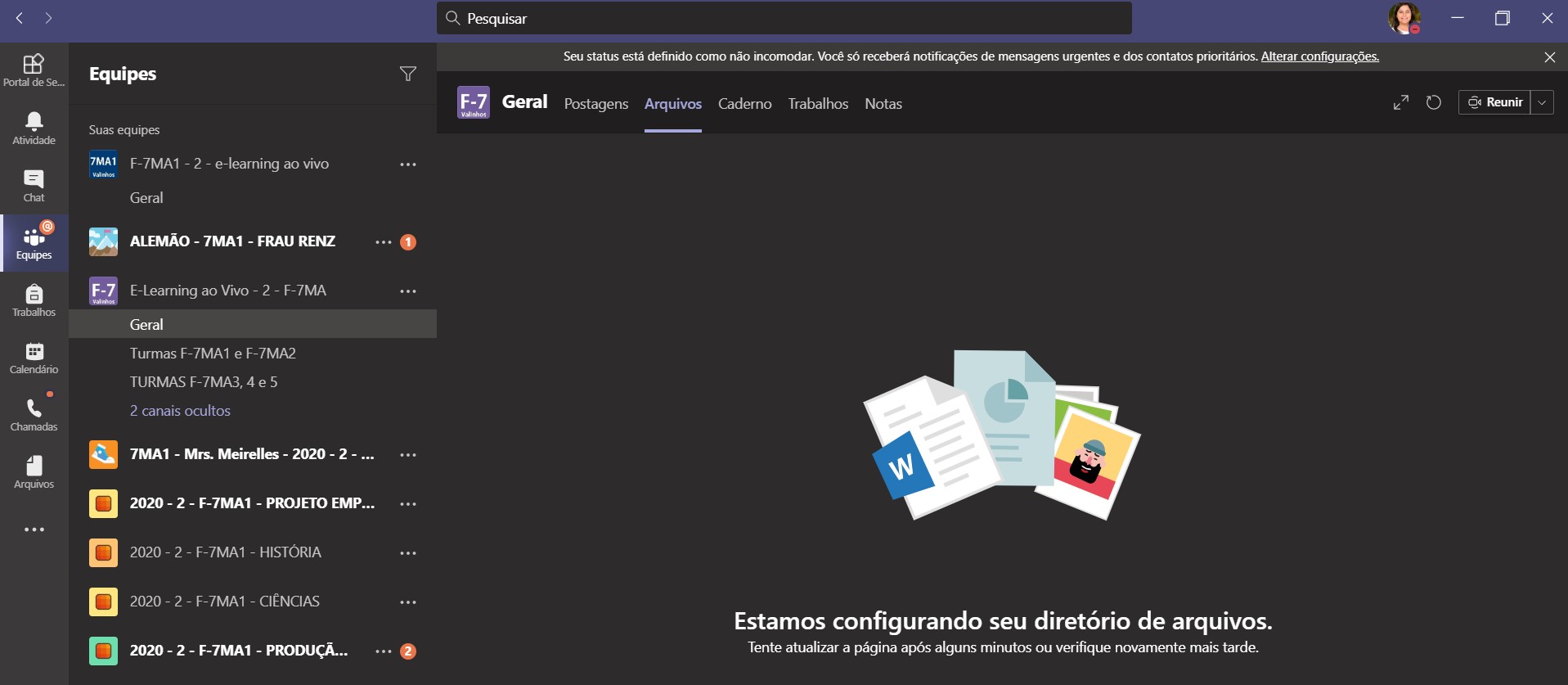This screenshot has width=1568, height=685.
Task: Open more options for 7MA1 - Mrs. Meirelles team
Action: tap(408, 455)
